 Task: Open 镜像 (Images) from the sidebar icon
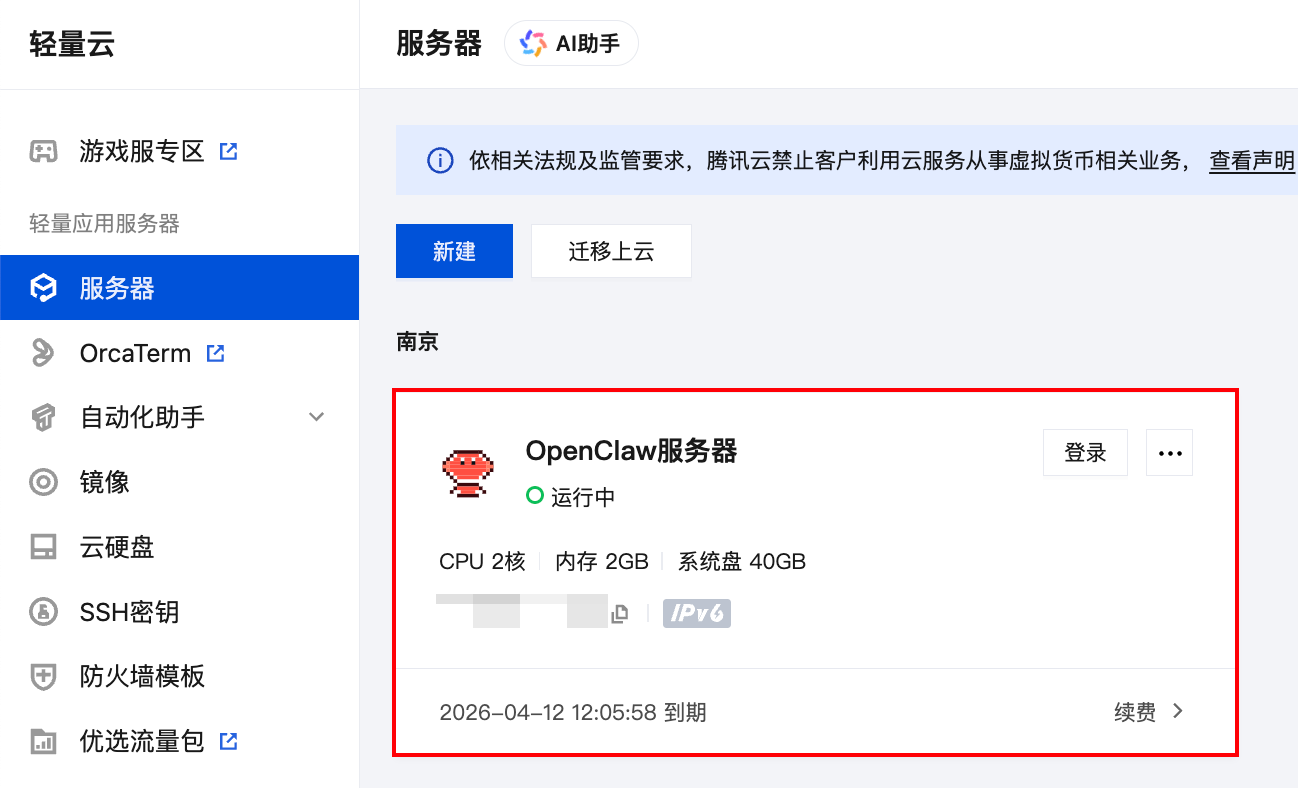pyautogui.click(x=42, y=482)
